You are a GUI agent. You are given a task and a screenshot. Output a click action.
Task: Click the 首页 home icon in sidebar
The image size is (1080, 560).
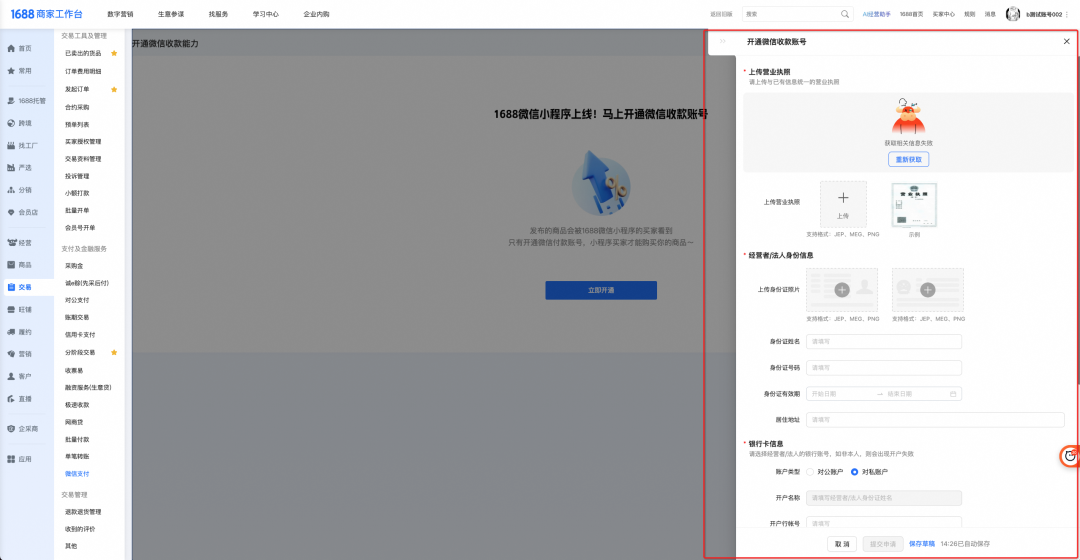coord(11,49)
